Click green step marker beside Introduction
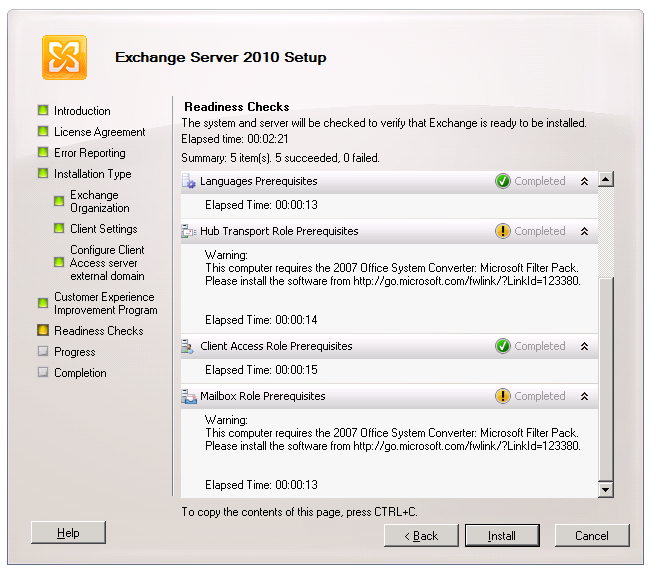Image resolution: width=668 pixels, height=581 pixels. point(43,110)
